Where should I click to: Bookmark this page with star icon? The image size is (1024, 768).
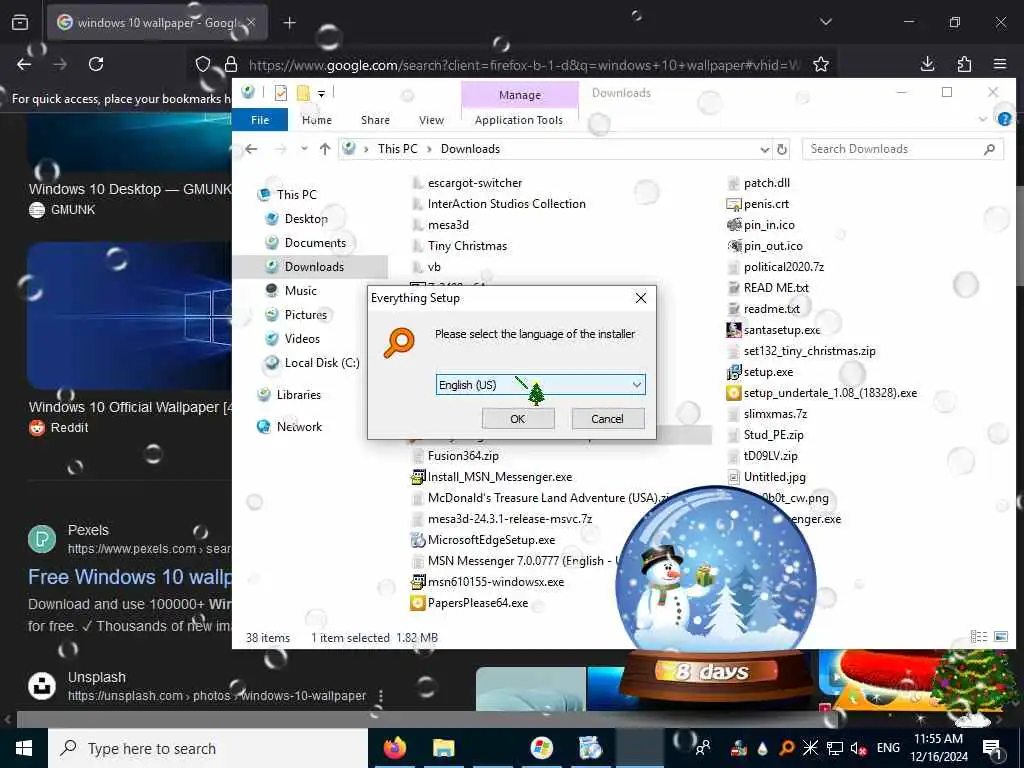(821, 64)
